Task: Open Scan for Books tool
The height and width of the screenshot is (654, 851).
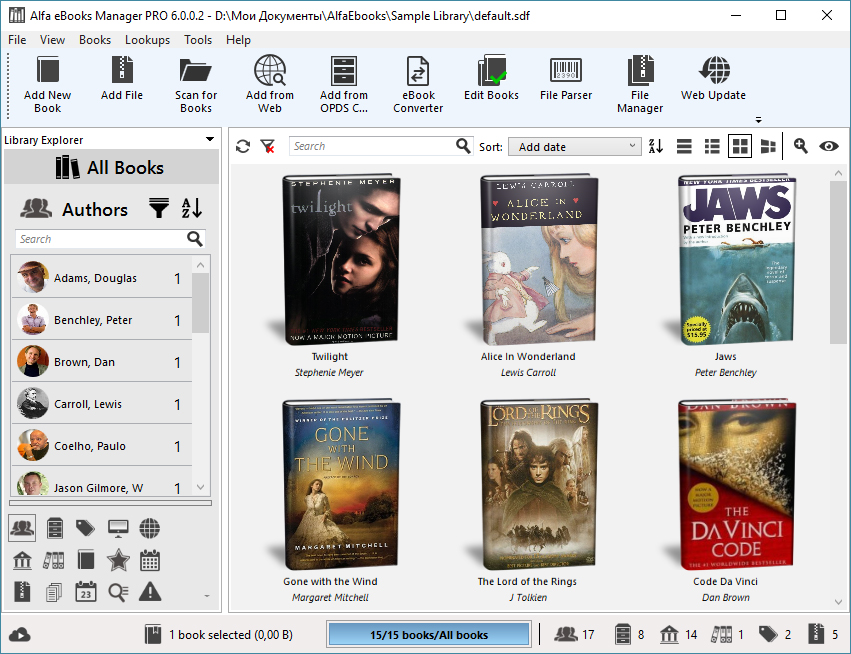Action: [196, 84]
